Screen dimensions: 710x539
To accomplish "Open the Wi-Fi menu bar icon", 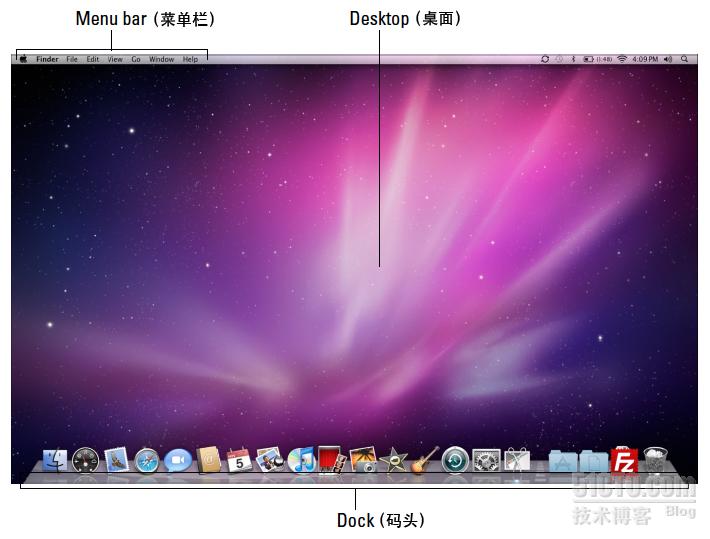I will tap(623, 59).
